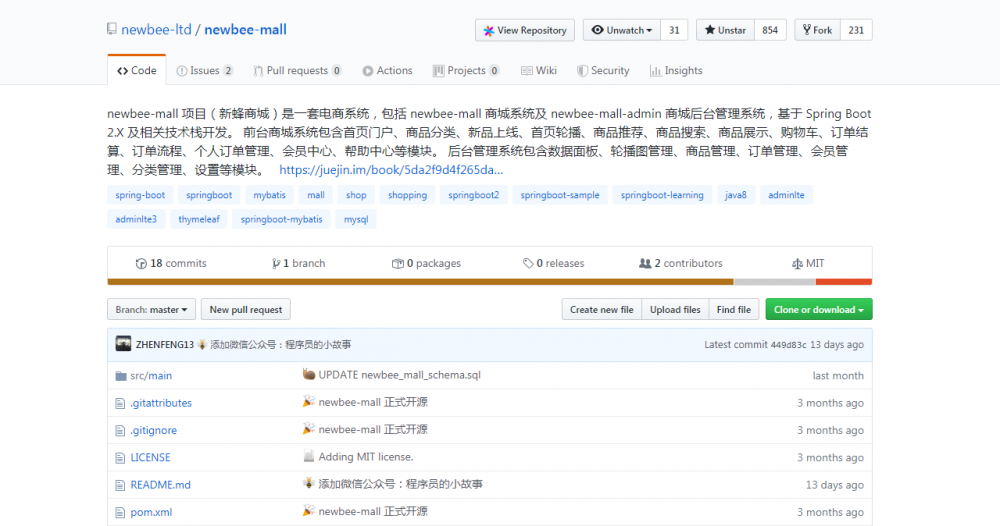Open the MIT license link
Image resolution: width=1000 pixels, height=526 pixels.
(x=808, y=263)
